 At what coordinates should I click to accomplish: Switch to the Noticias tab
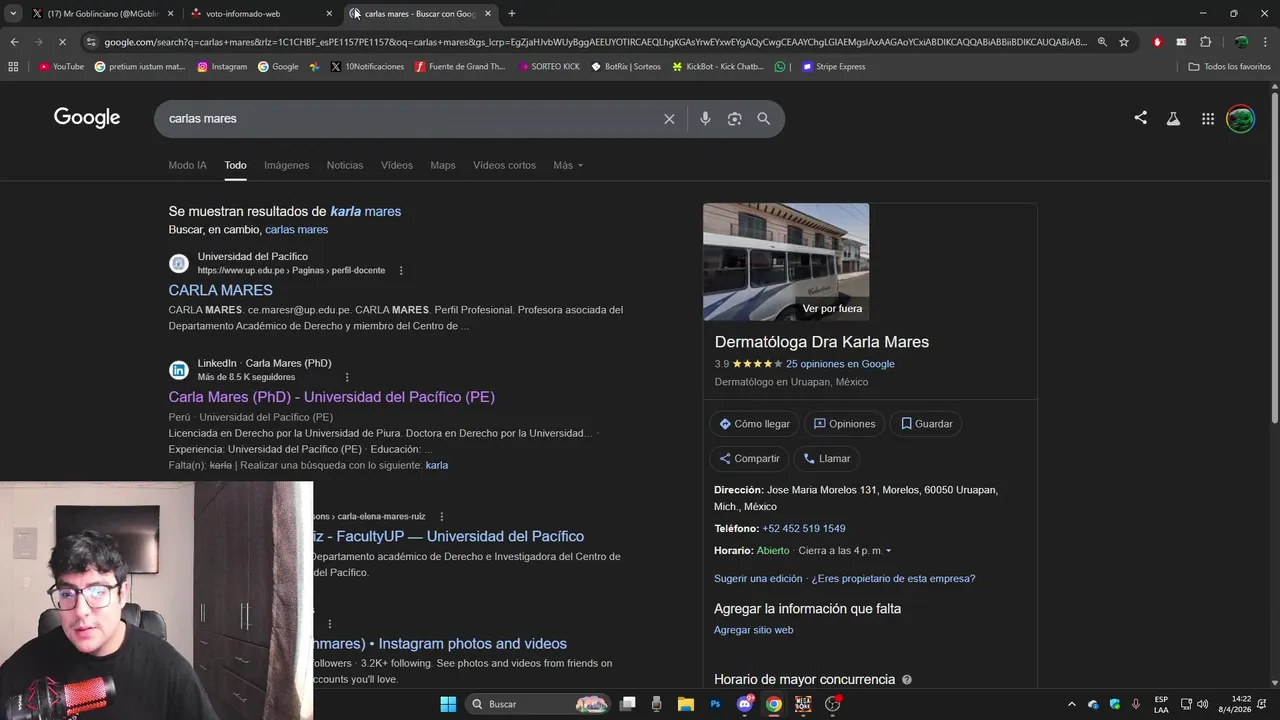click(345, 165)
